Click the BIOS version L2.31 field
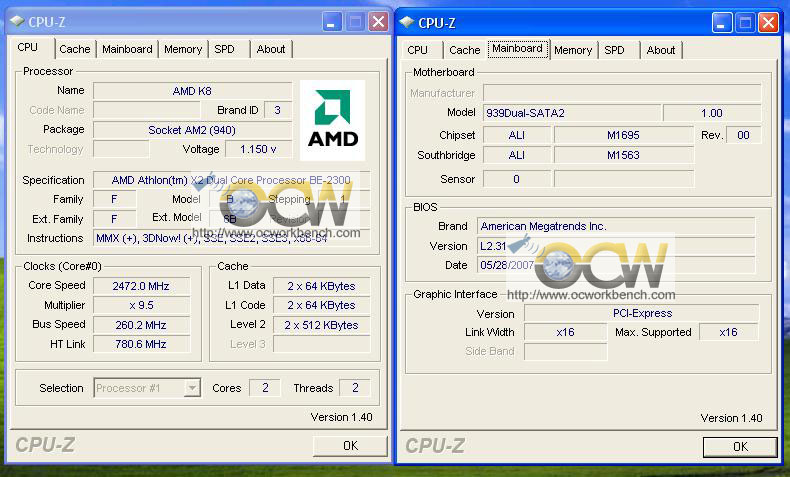790x477 pixels. tap(616, 246)
